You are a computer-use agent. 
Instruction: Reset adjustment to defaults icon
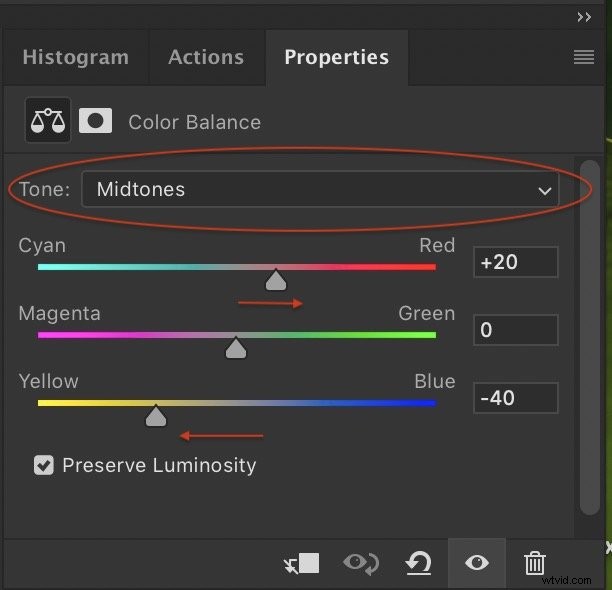pyautogui.click(x=418, y=563)
